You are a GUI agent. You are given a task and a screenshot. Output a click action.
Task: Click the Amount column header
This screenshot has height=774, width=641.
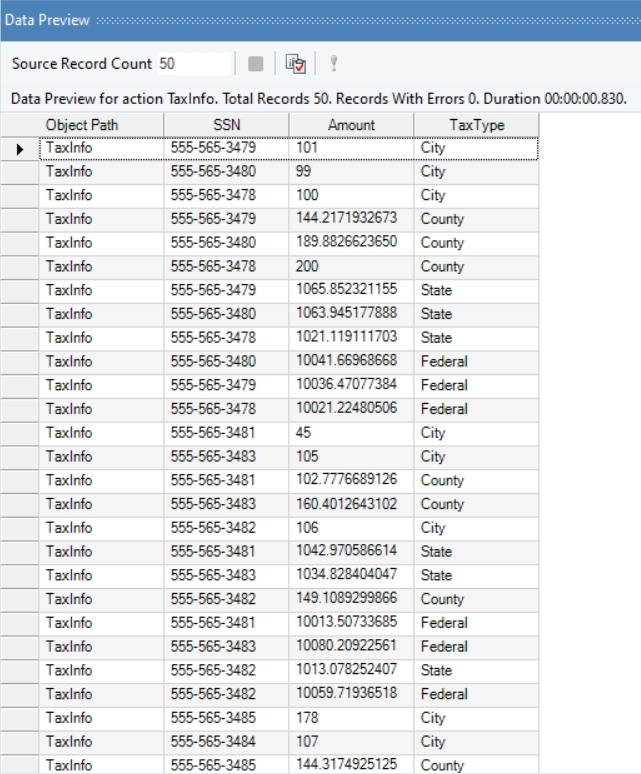(351, 125)
